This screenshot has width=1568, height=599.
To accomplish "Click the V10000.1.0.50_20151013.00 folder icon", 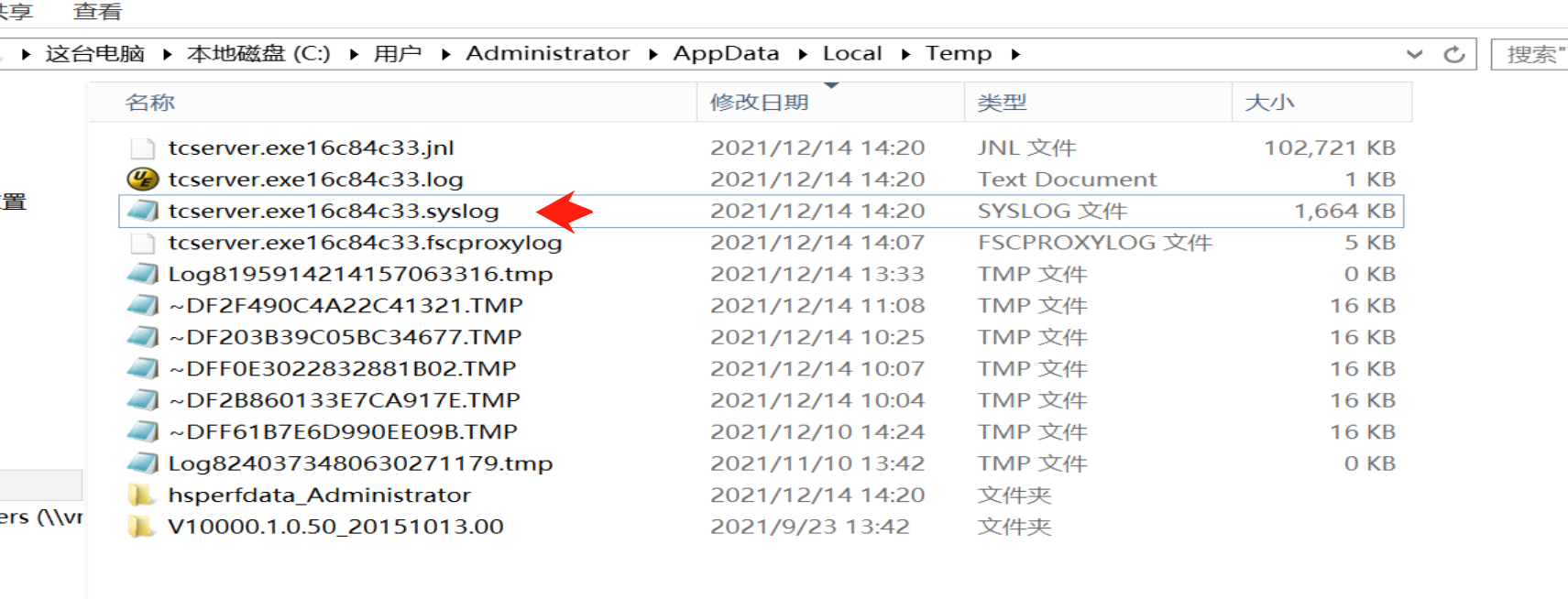I will (141, 527).
